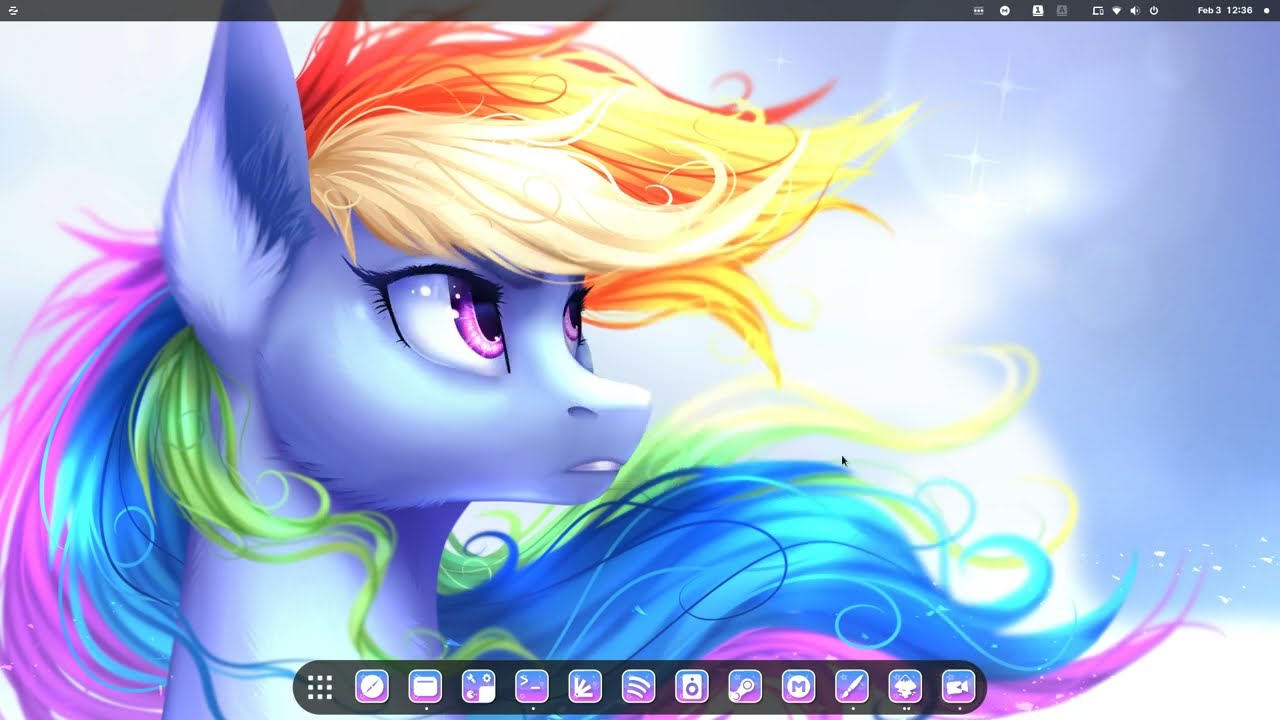Click the Zorin activities logo in top bar
Image resolution: width=1280 pixels, height=720 pixels.
click(x=13, y=10)
